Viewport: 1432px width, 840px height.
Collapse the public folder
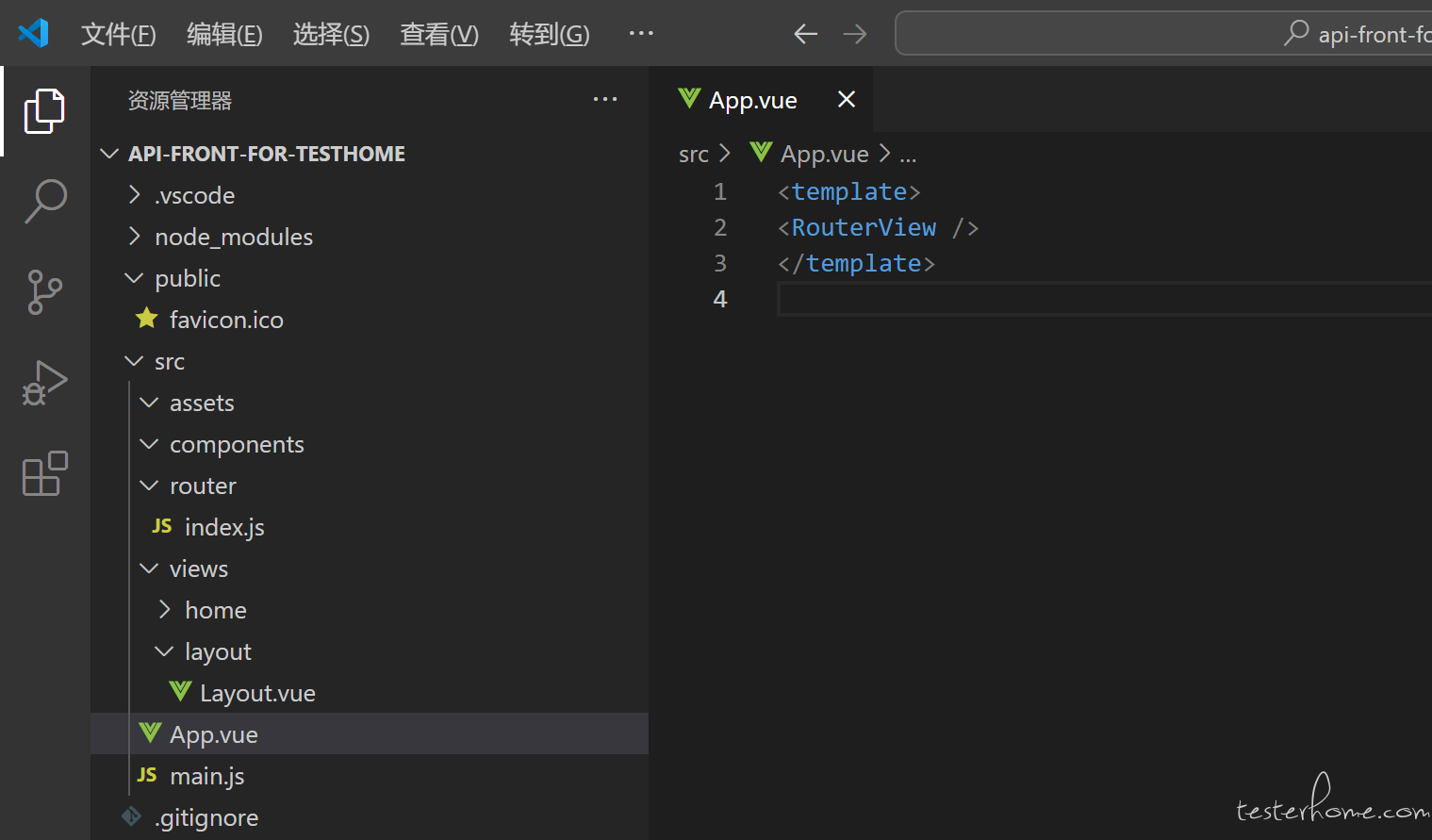[x=135, y=278]
